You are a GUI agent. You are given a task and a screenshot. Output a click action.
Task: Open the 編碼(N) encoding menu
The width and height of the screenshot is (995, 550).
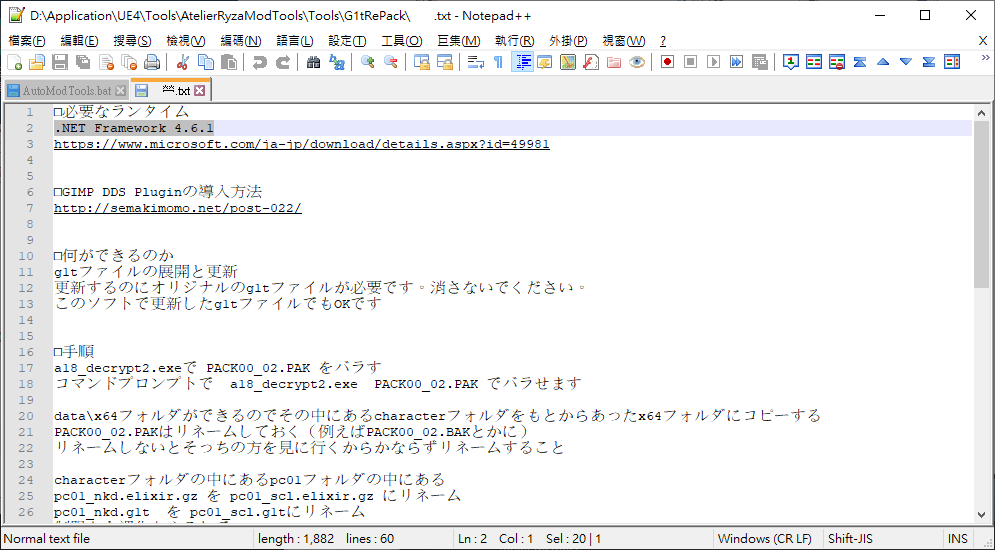(241, 41)
